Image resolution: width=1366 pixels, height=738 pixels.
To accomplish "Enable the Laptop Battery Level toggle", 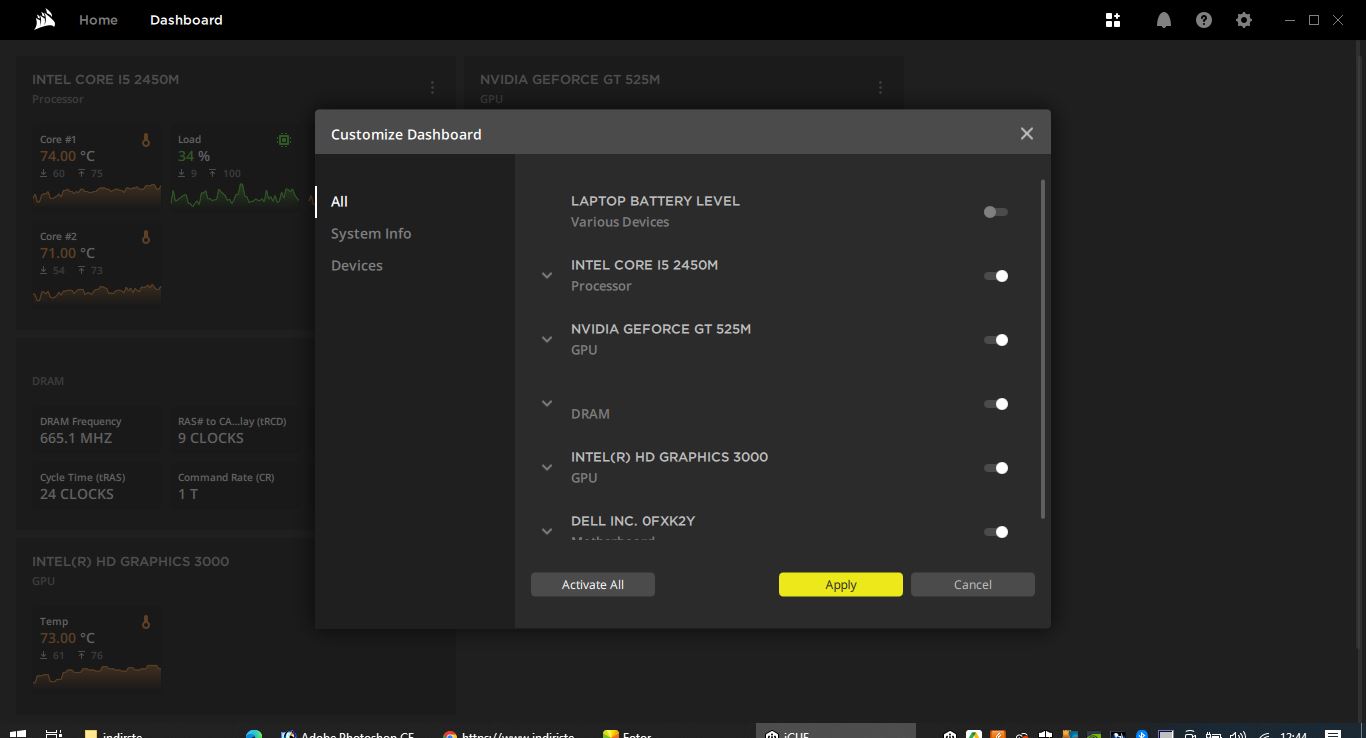I will (995, 212).
